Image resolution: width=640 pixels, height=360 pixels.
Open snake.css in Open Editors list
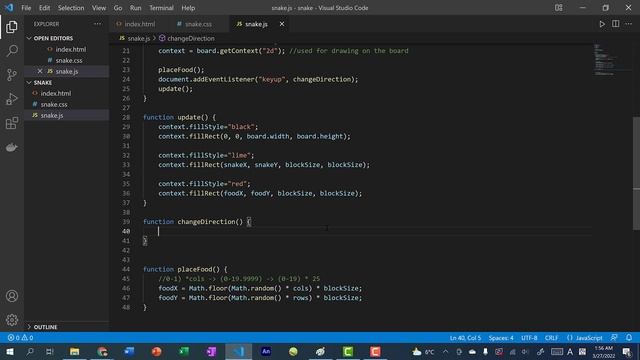(x=69, y=60)
